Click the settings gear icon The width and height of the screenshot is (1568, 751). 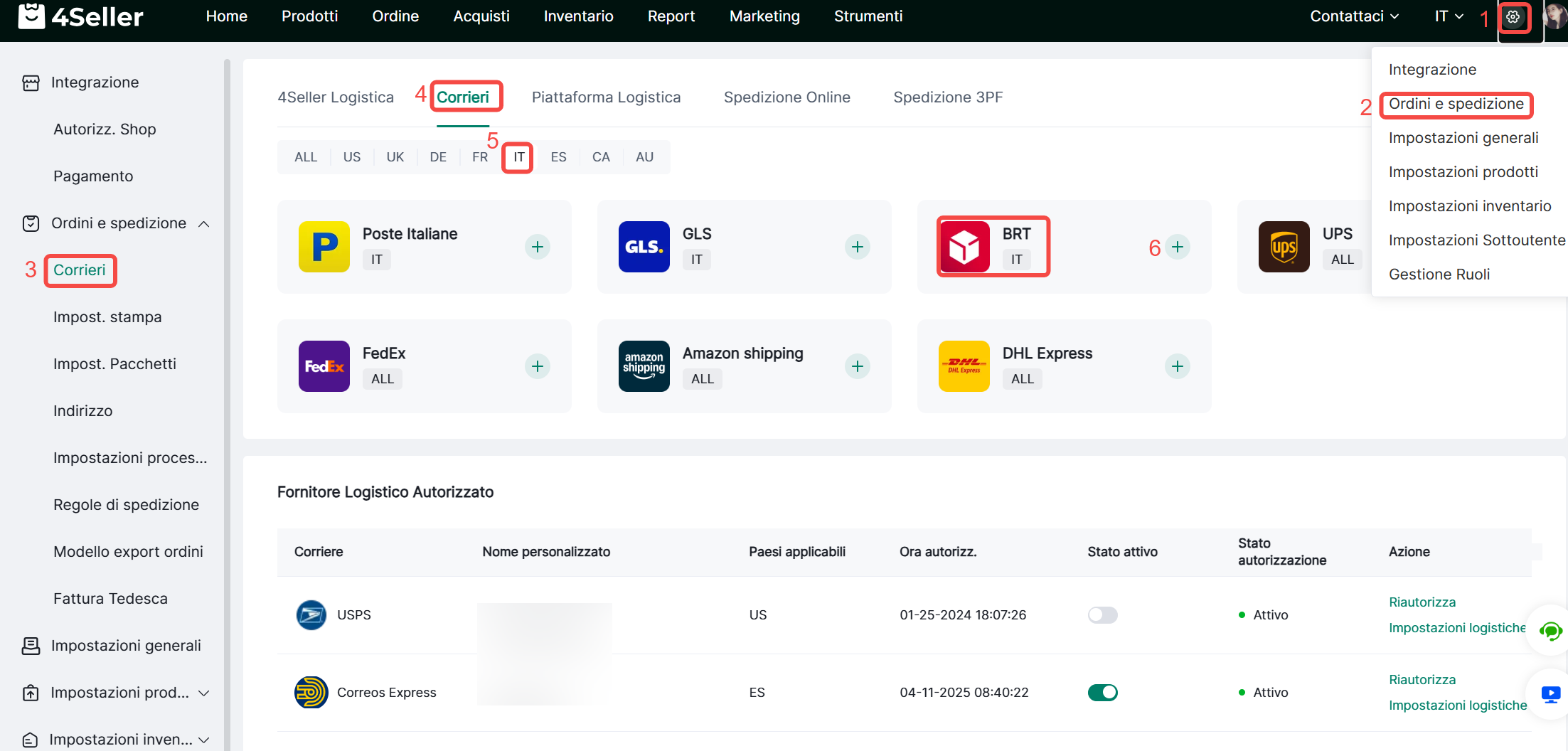[1513, 17]
